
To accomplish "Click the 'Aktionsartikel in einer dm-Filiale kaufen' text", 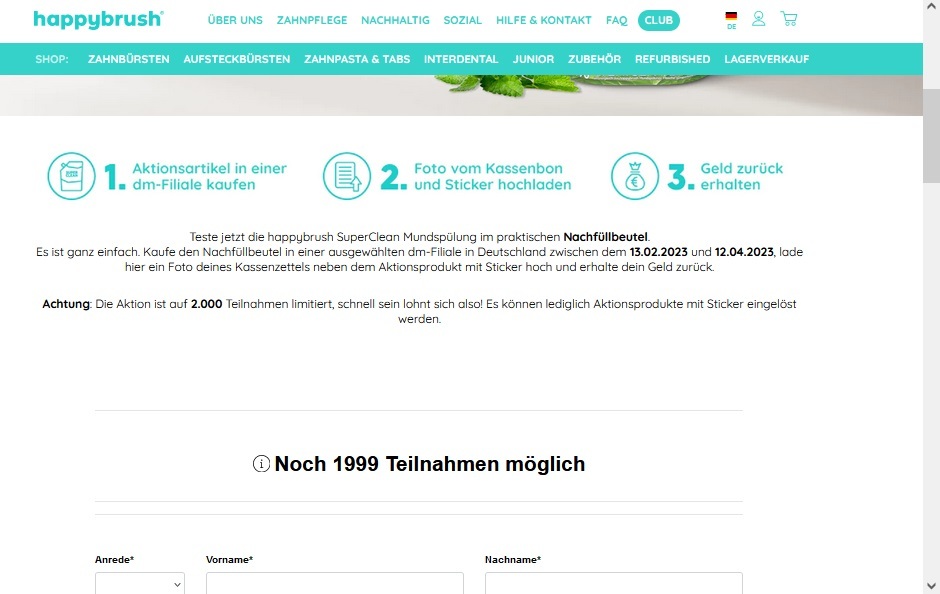I will tap(209, 176).
